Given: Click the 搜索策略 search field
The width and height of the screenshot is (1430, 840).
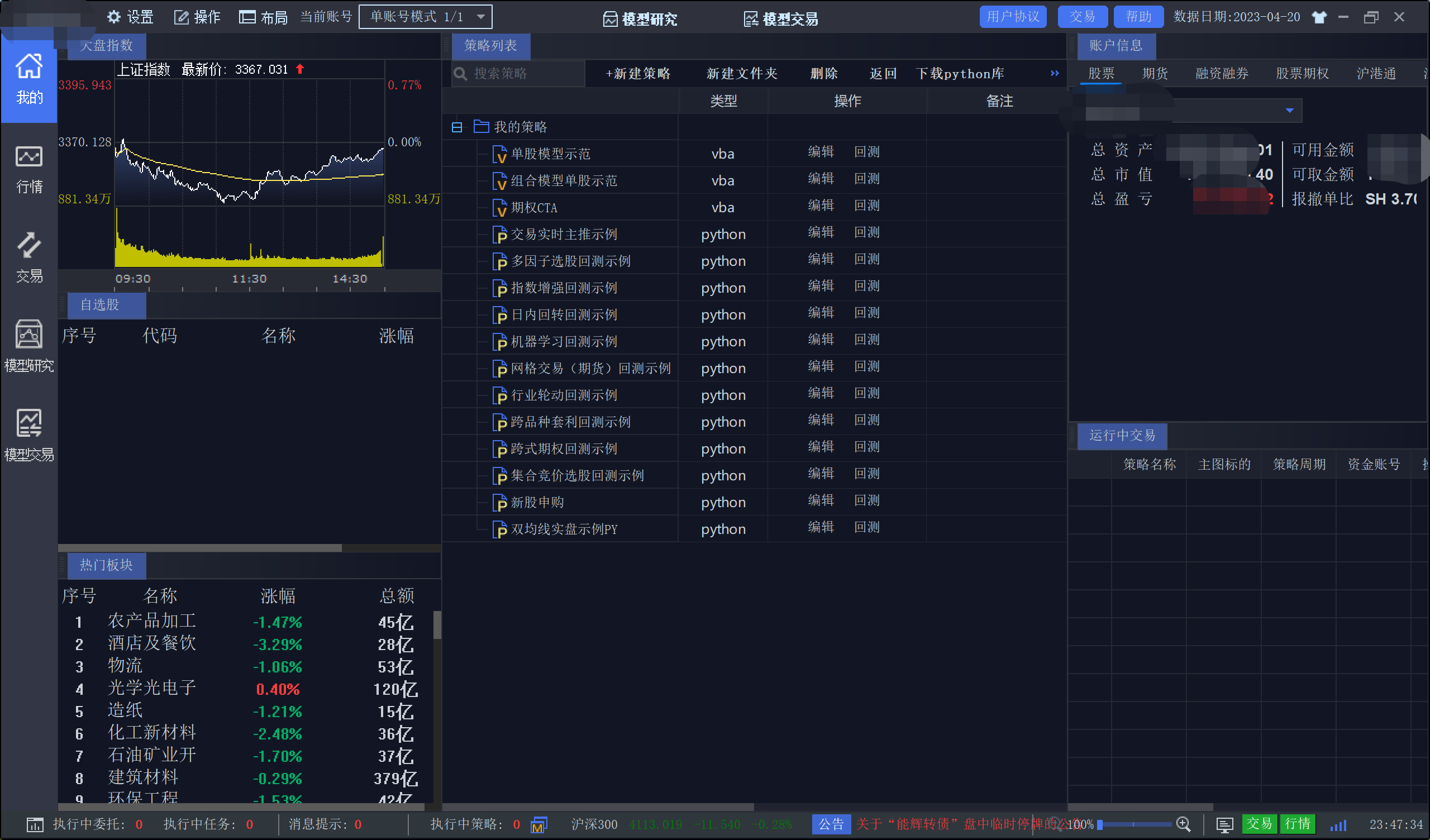Looking at the screenshot, I should coord(519,74).
